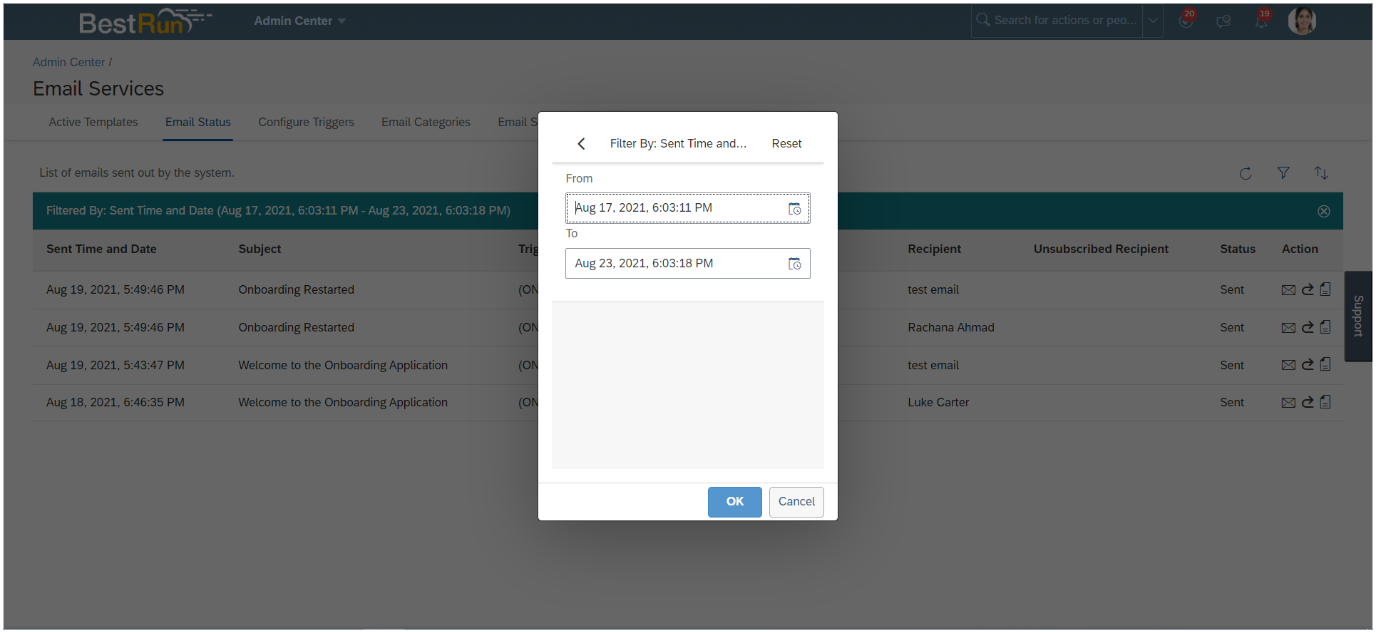Click the Filtered By summary text
Viewport: 1379px width, 632px height.
[x=278, y=211]
